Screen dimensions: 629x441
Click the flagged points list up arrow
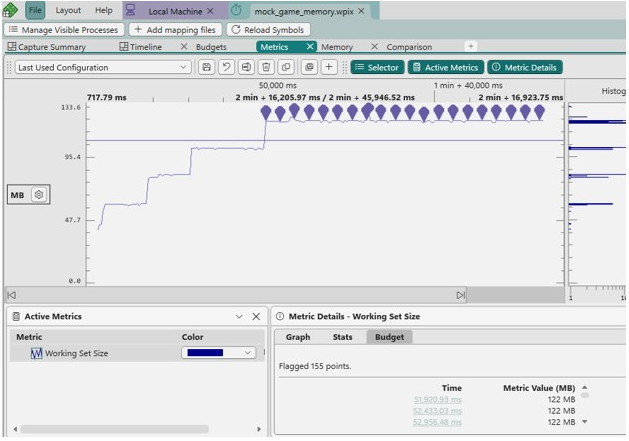(x=585, y=387)
